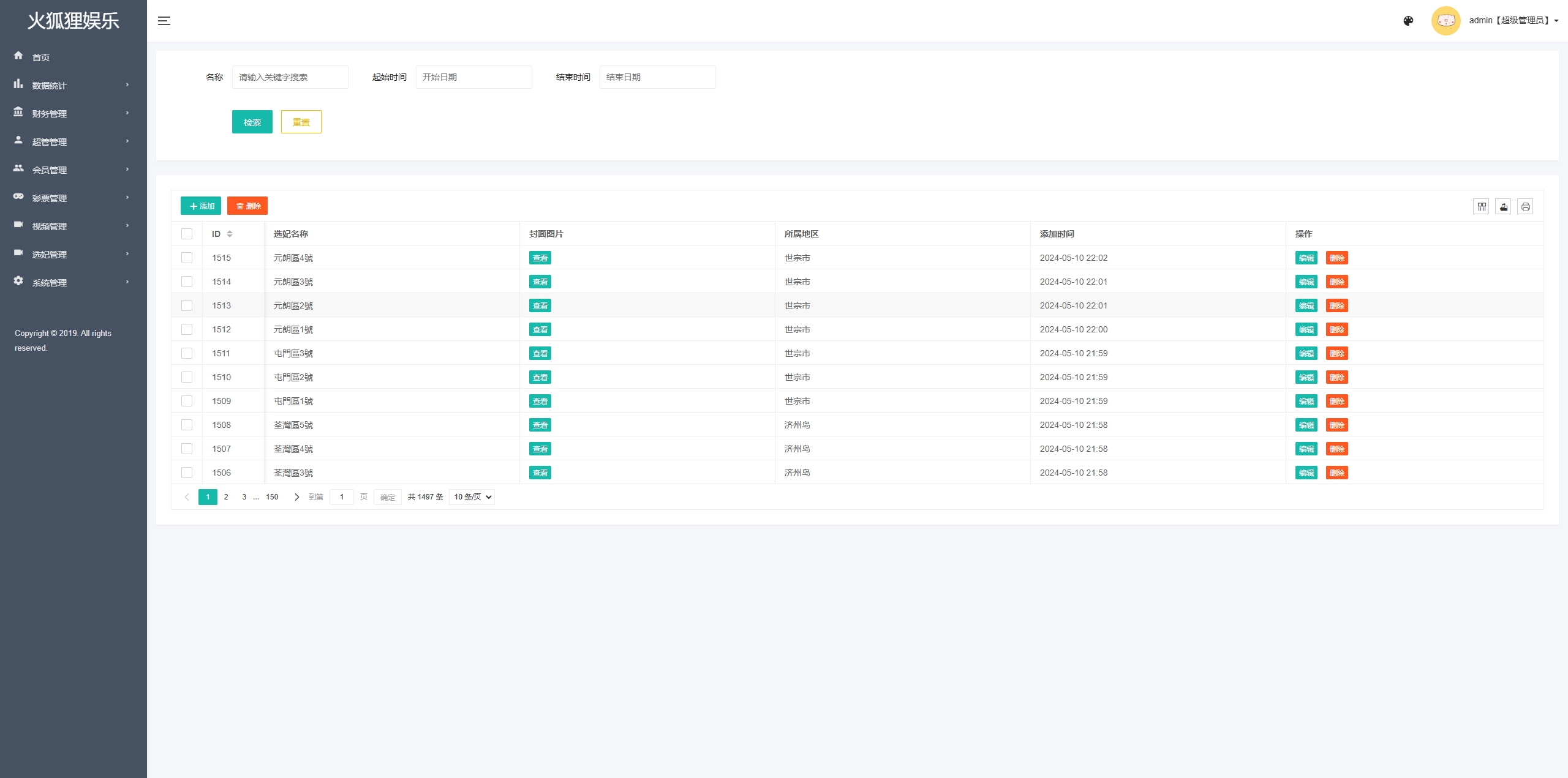The image size is (1568, 778).
Task: Open the 首页 menu item
Action: (x=41, y=57)
